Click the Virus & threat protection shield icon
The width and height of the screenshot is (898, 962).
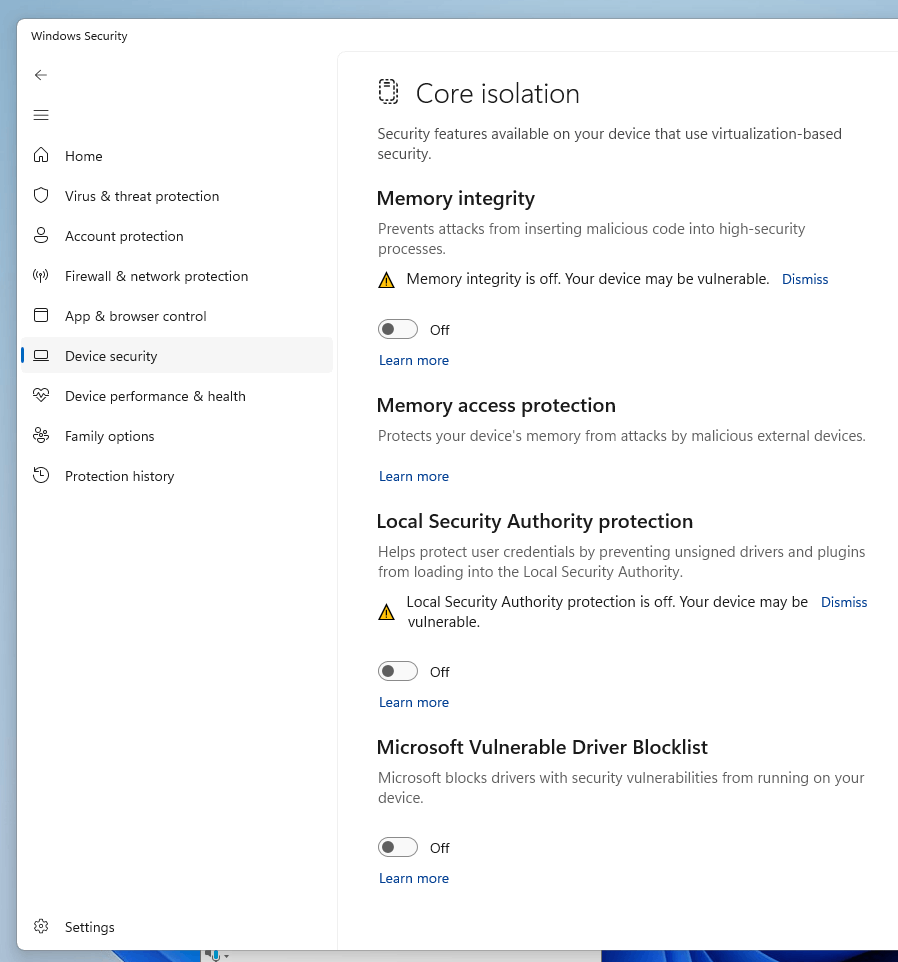41,196
